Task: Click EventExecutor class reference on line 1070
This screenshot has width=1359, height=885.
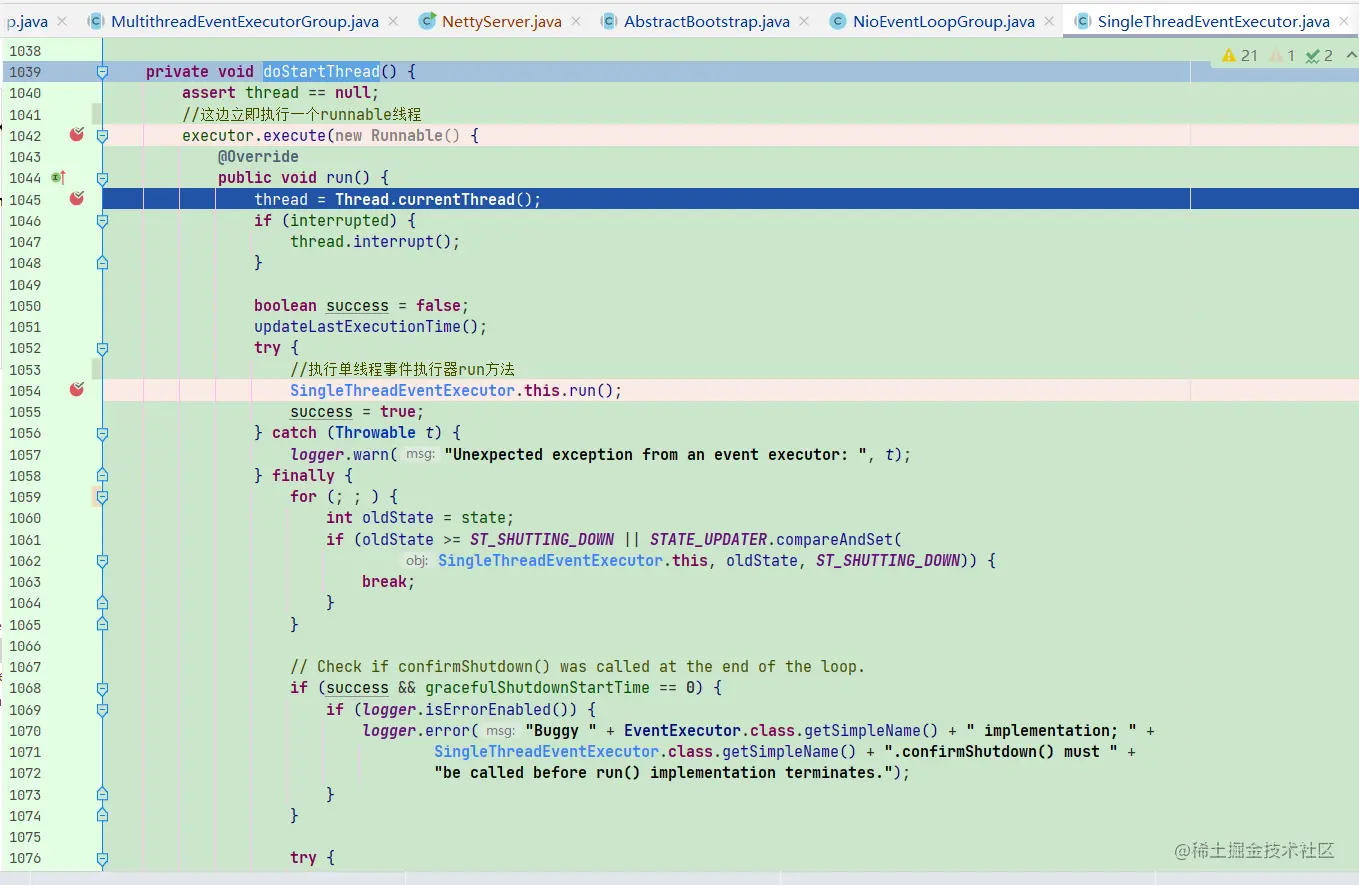Action: click(x=683, y=731)
